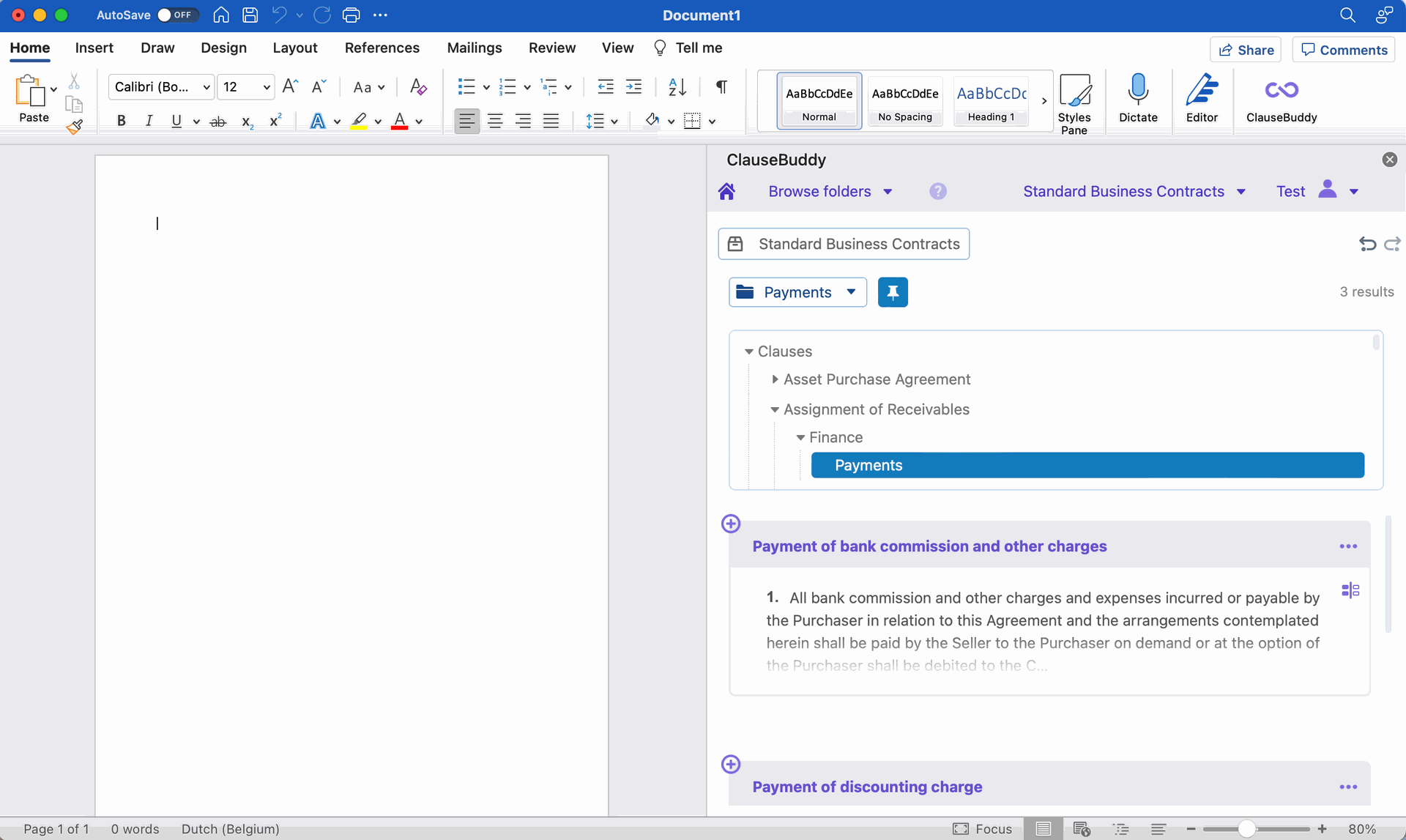Click the Print icon in title bar
Image resolution: width=1406 pixels, height=840 pixels.
pos(351,15)
